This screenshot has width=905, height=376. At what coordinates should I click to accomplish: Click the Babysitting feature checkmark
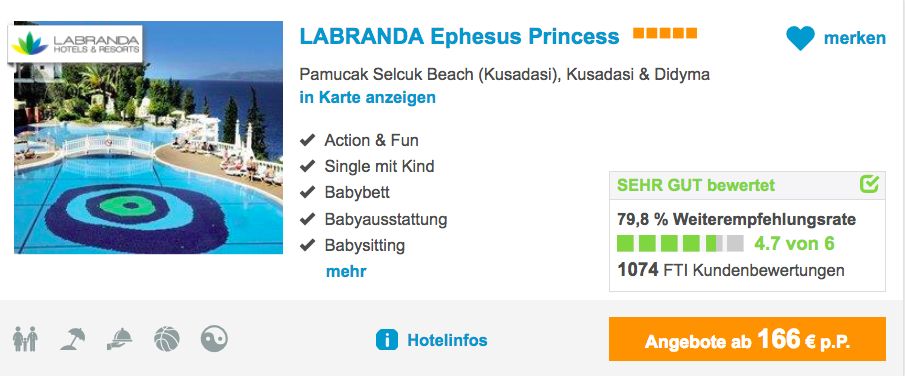308,245
